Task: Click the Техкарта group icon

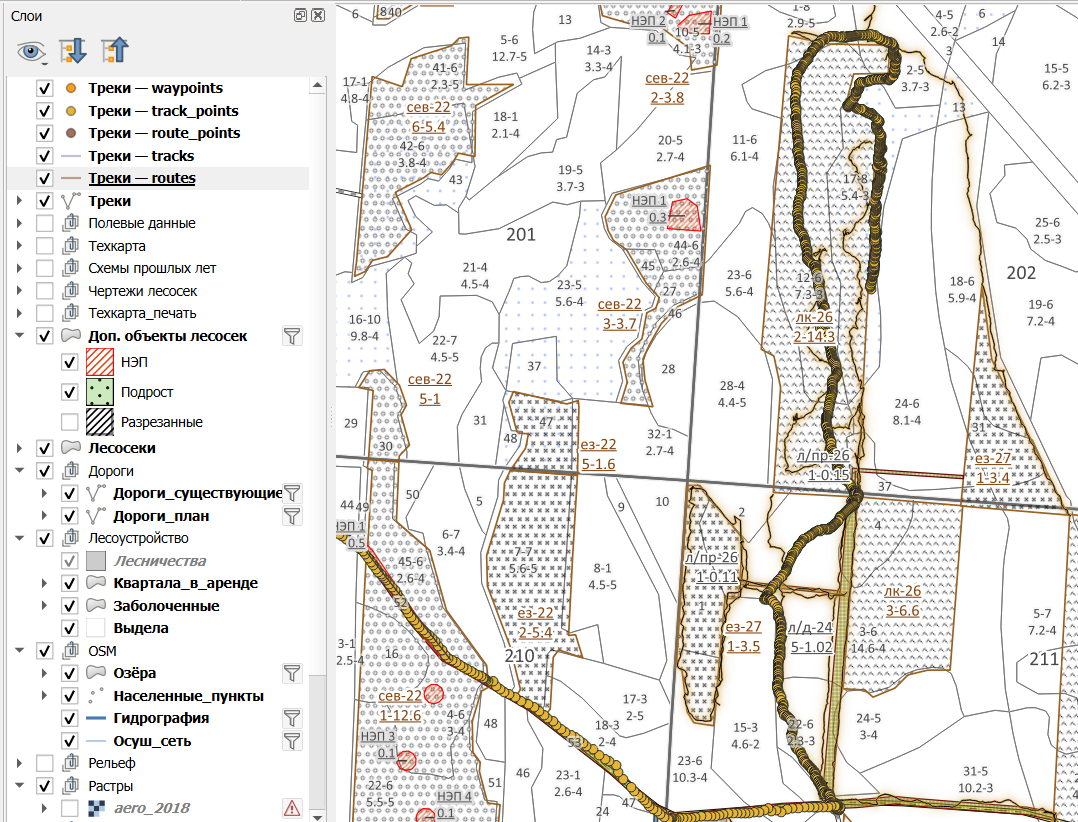Action: click(71, 246)
